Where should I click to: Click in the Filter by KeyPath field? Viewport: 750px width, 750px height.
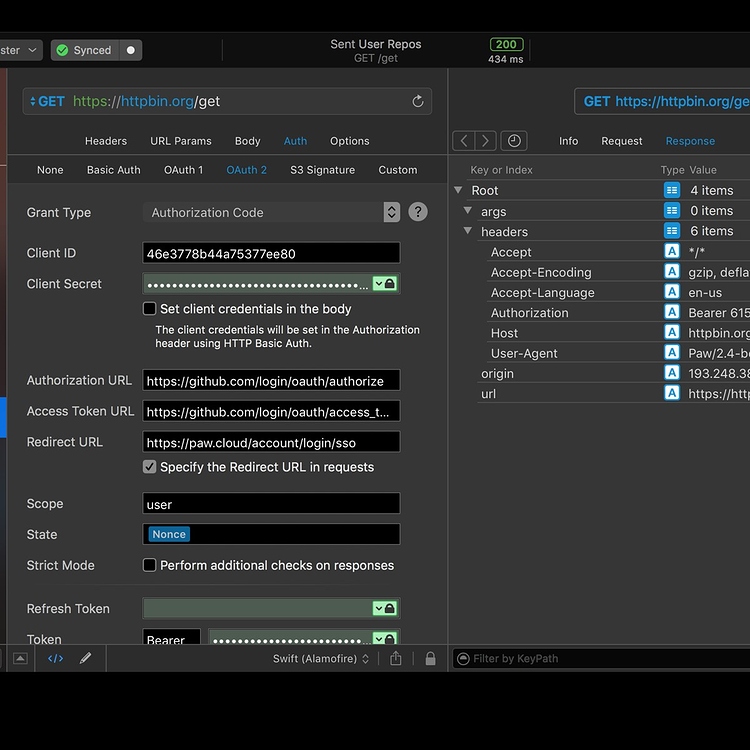click(x=601, y=659)
